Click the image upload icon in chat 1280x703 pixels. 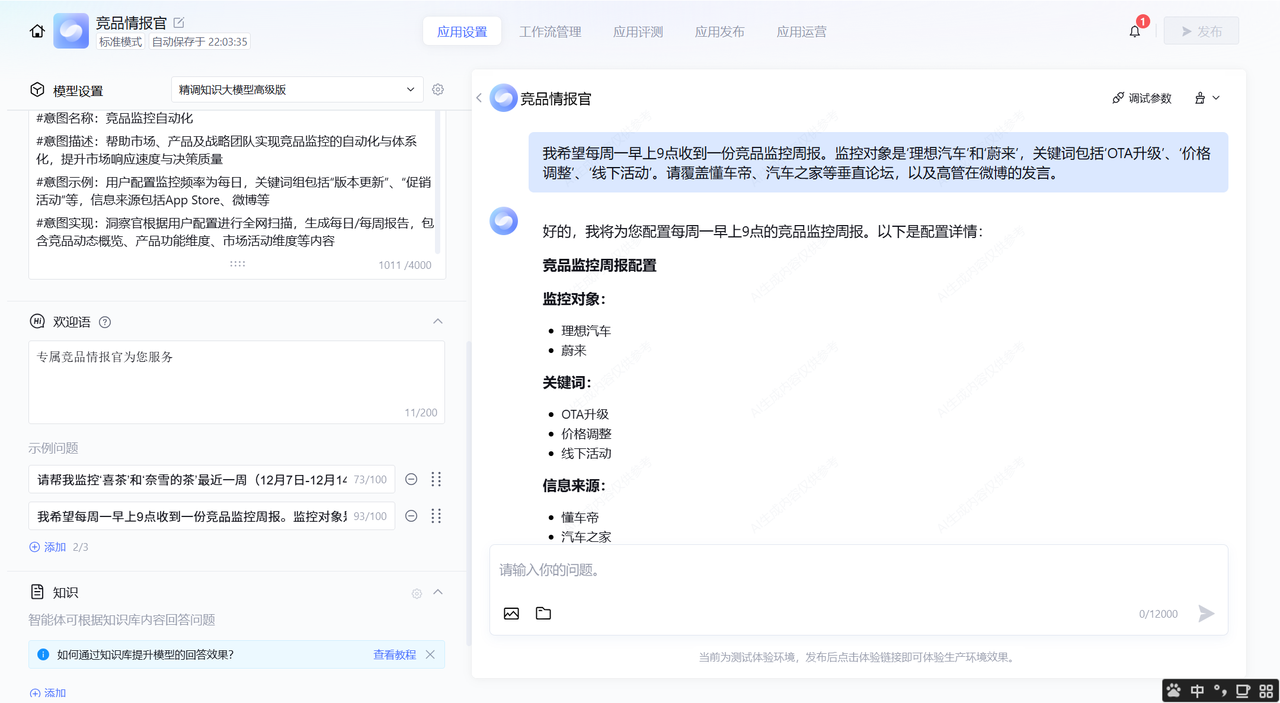pos(511,613)
